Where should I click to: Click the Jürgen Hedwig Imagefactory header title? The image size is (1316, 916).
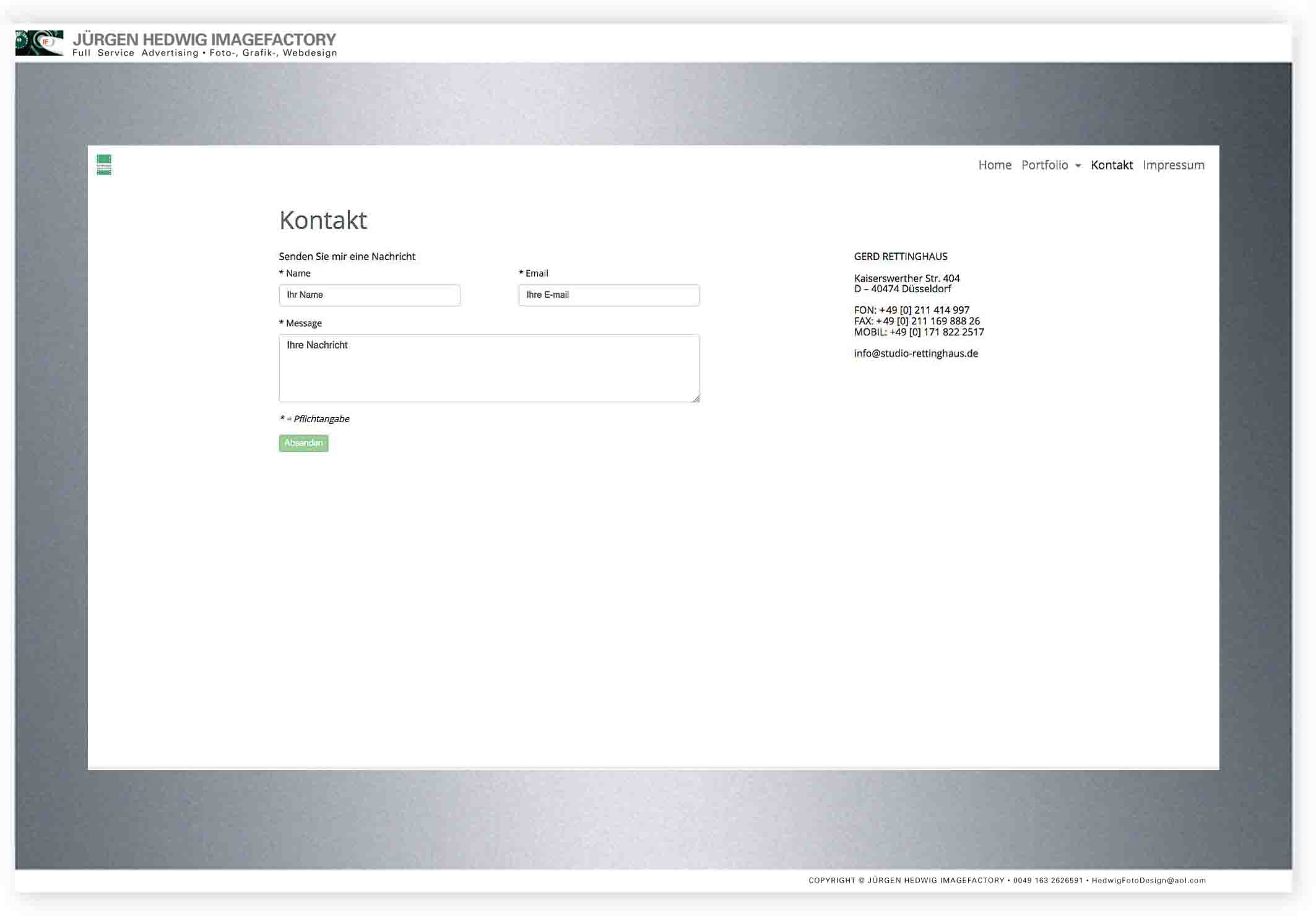(204, 40)
